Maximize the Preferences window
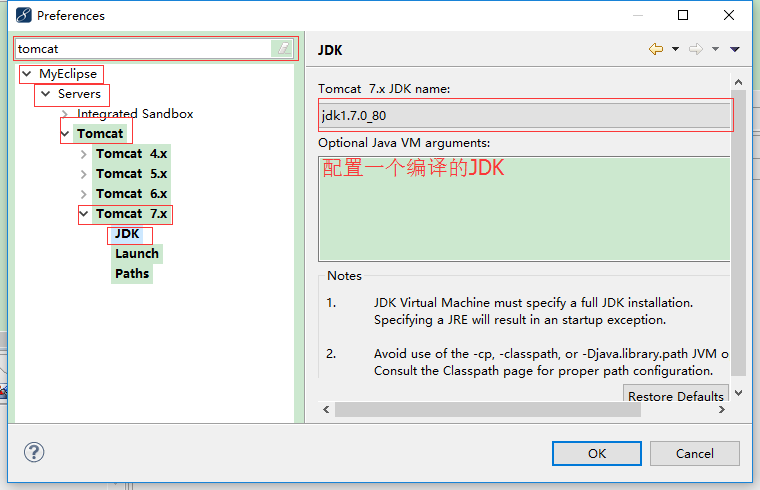 coord(682,16)
